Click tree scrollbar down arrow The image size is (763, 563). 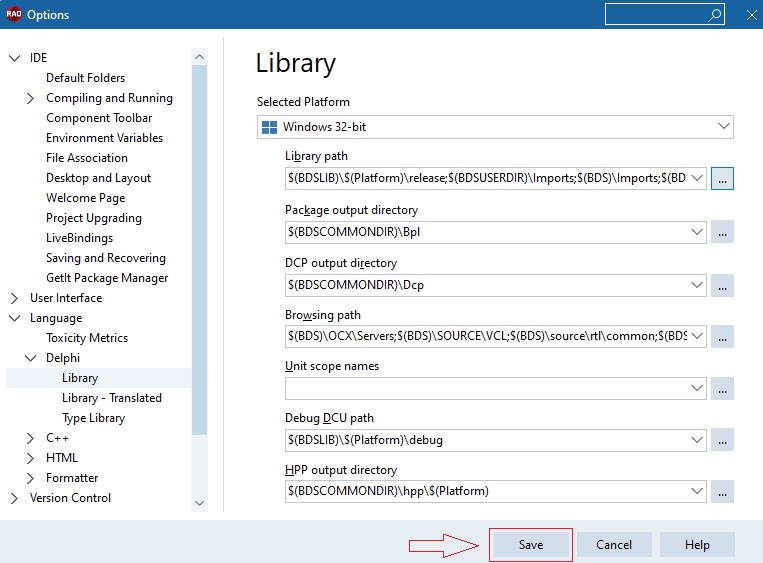[x=199, y=503]
